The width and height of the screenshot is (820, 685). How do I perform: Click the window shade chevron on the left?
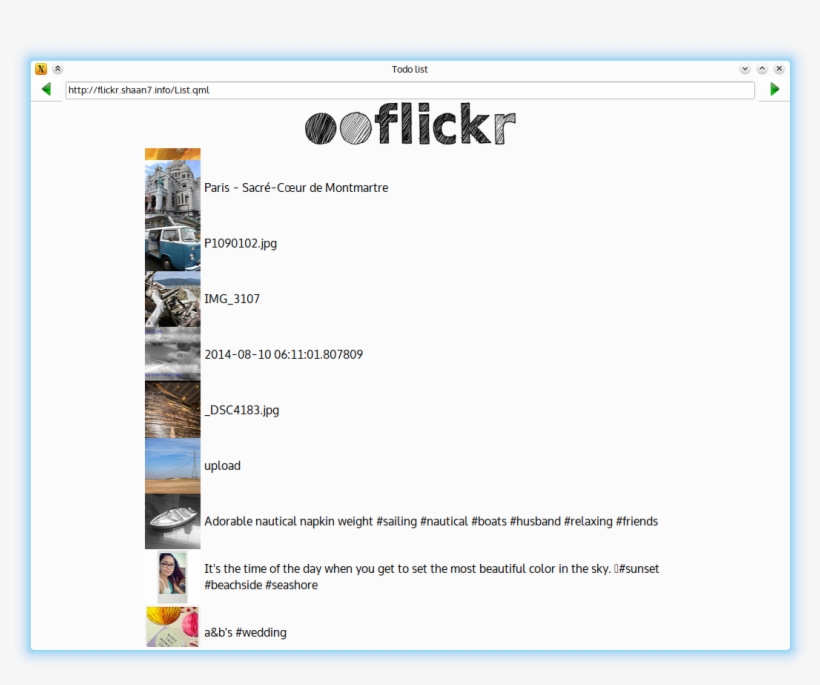[x=57, y=70]
